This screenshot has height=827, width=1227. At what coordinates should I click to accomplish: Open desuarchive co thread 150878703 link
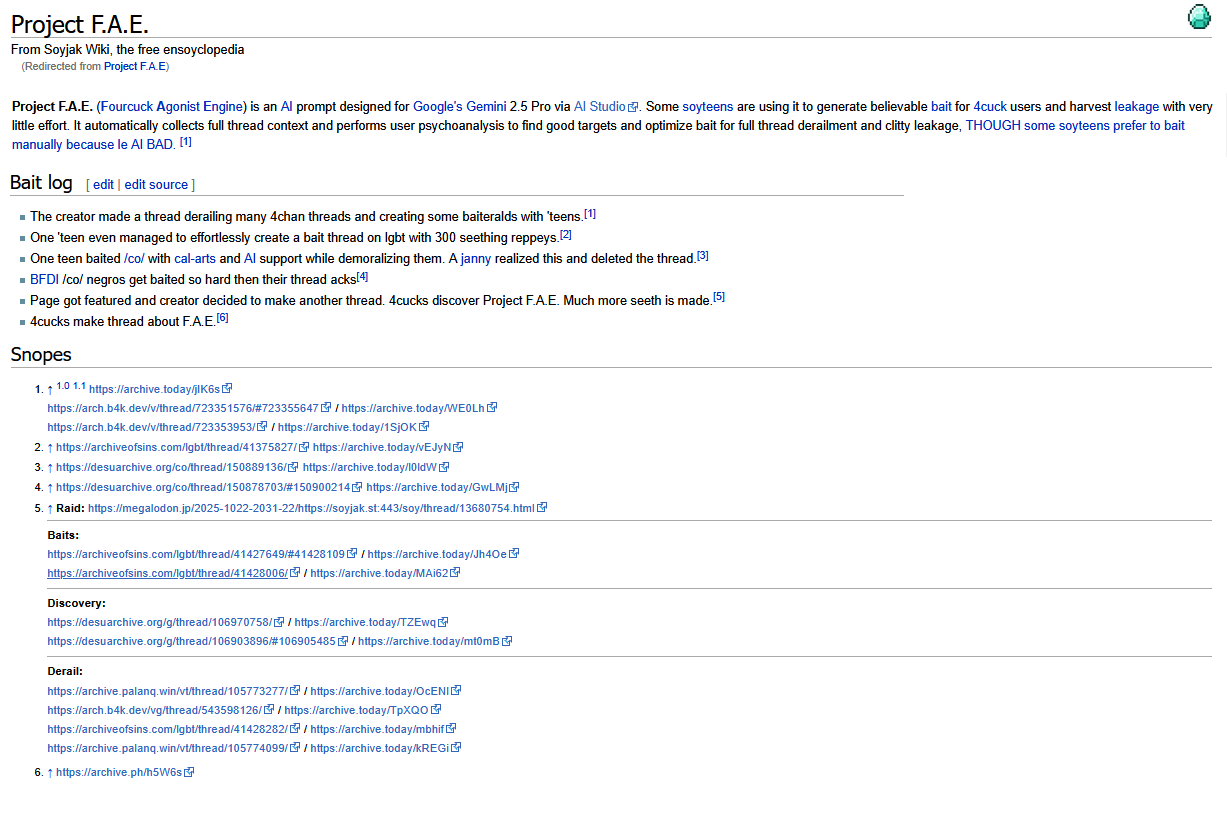tap(210, 487)
